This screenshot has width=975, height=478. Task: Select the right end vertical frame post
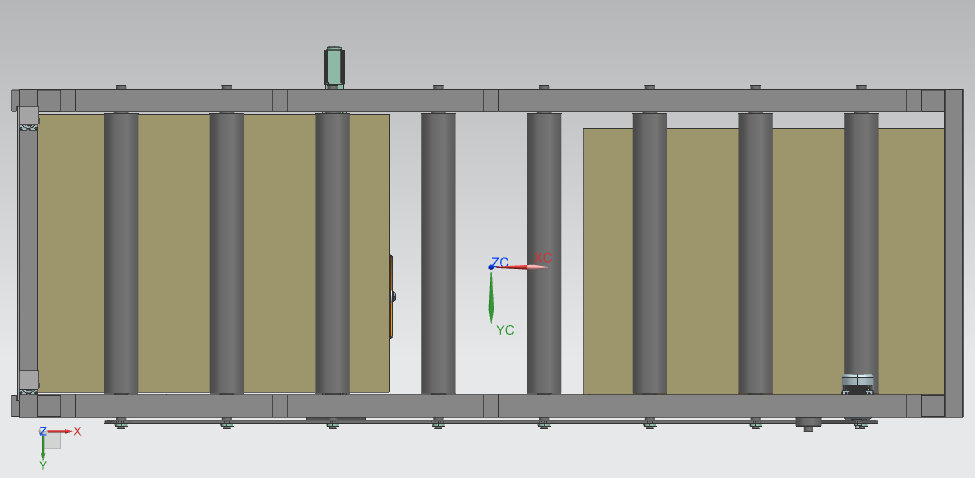coord(954,253)
